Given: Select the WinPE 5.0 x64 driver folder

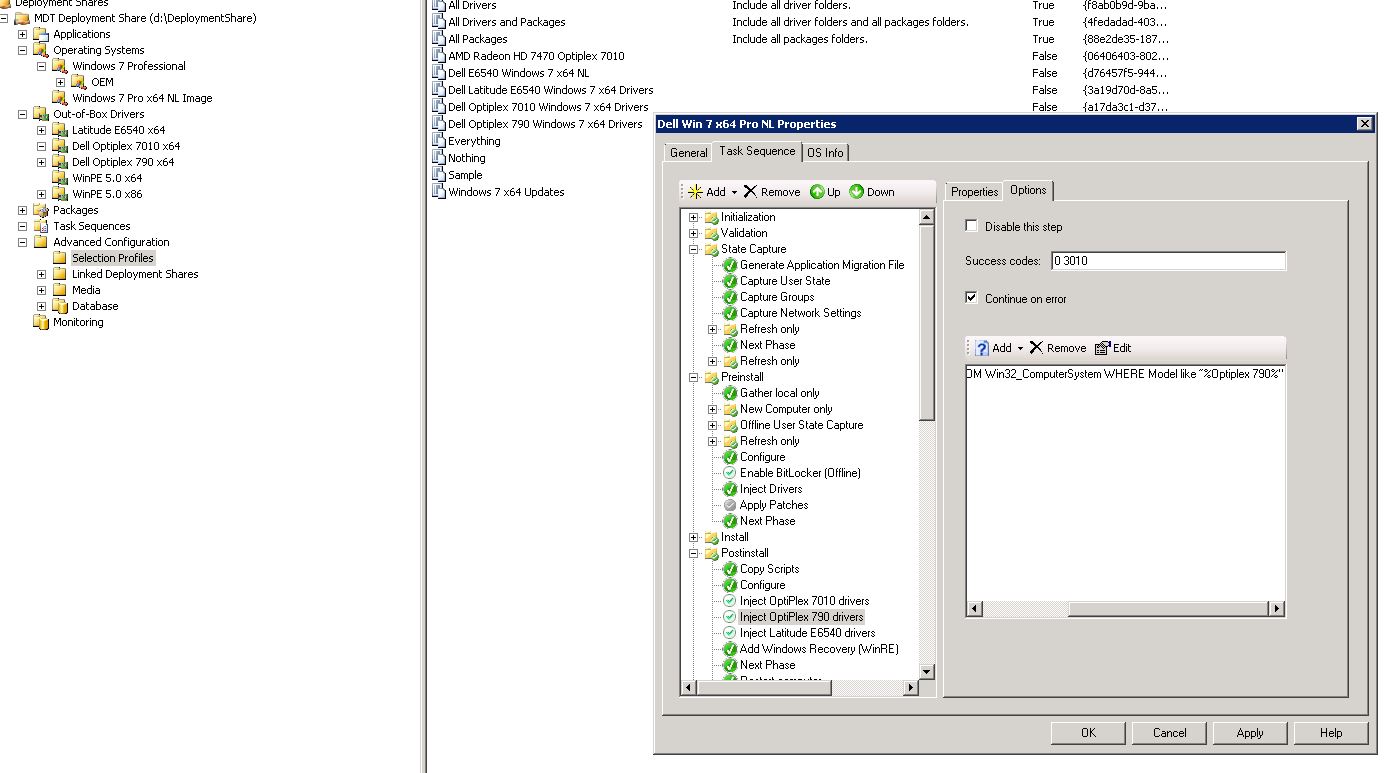Looking at the screenshot, I should (x=107, y=178).
